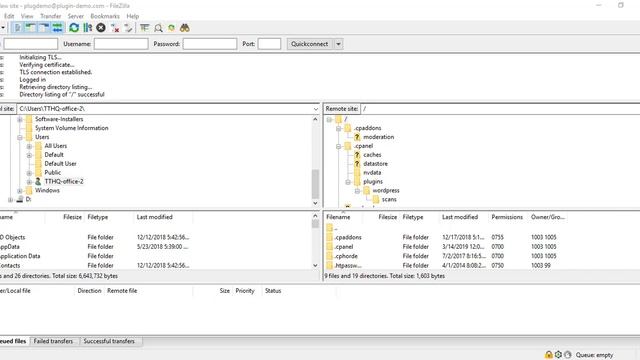Collapse the .cpaddons remote folder
This screenshot has width=640, height=360.
338,129
